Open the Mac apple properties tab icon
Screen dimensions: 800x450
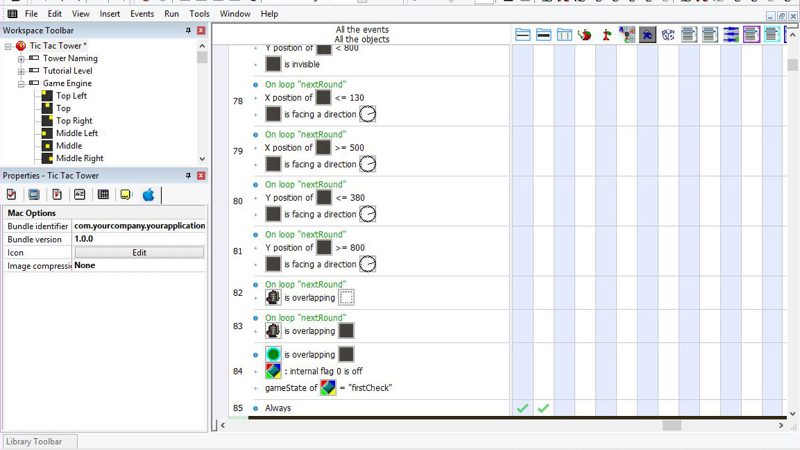click(148, 194)
